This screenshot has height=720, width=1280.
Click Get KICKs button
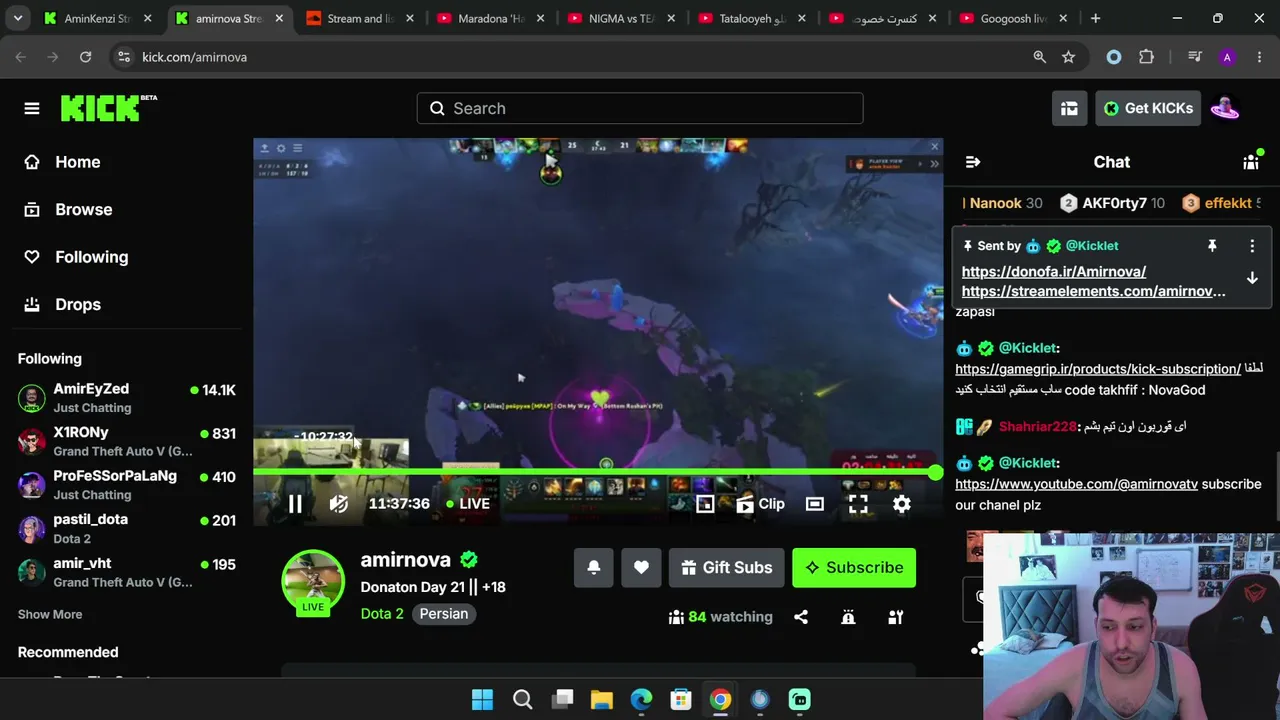pyautogui.click(x=1148, y=108)
